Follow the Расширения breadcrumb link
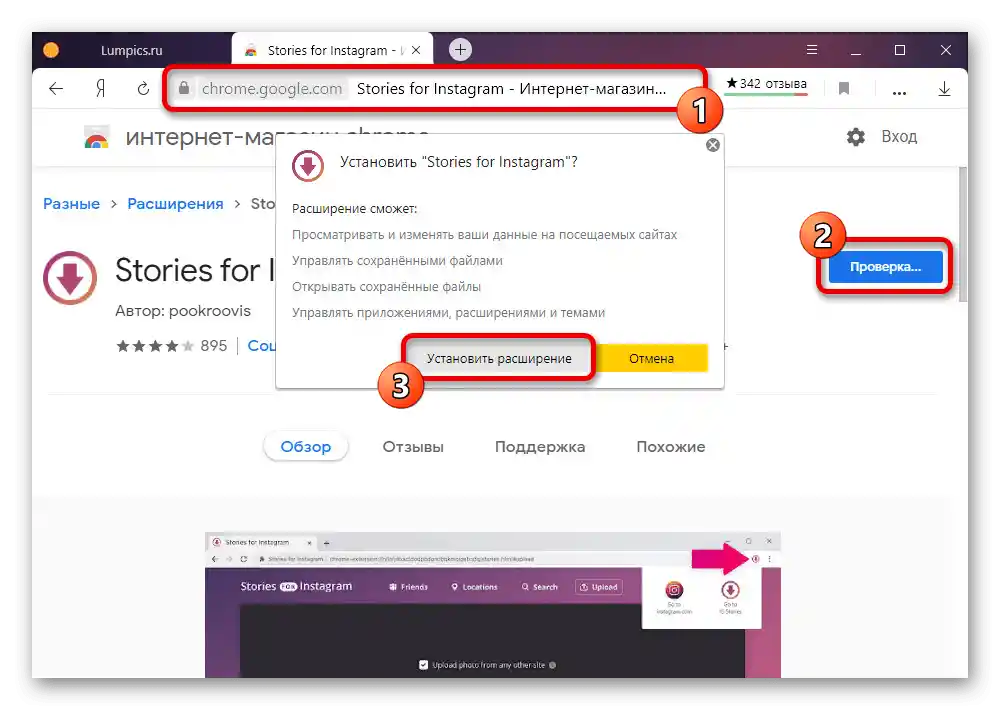This screenshot has width=1000, height=710. 175,203
